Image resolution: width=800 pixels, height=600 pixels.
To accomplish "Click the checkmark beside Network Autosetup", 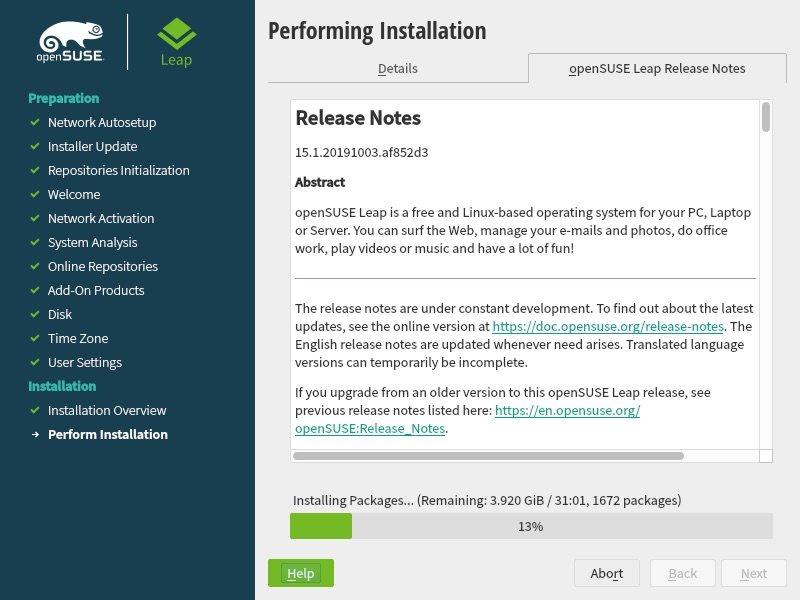I will pos(35,122).
